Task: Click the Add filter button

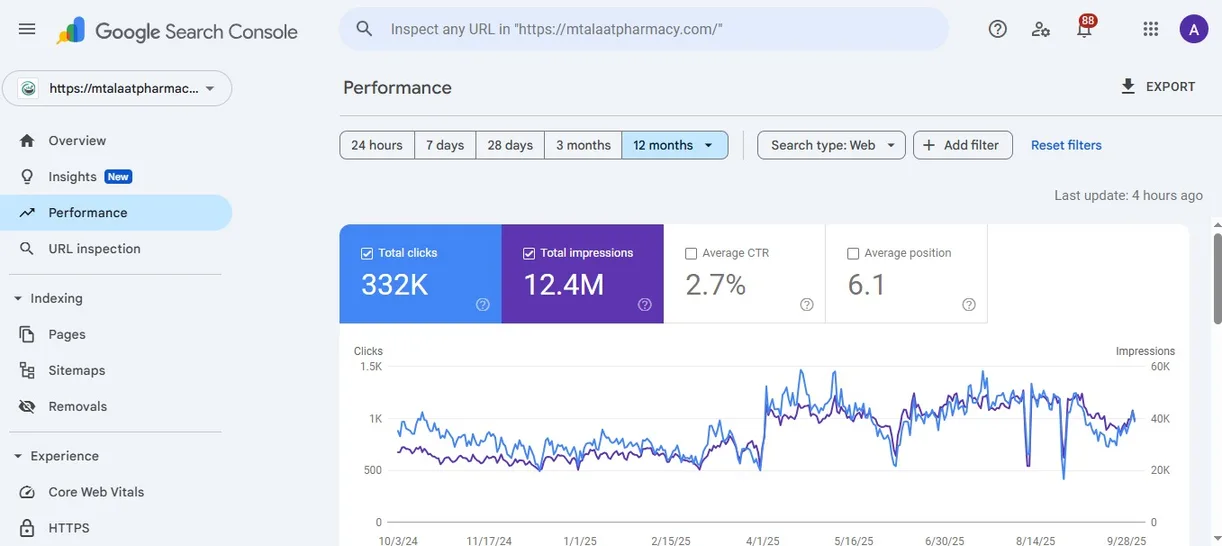Action: click(963, 145)
